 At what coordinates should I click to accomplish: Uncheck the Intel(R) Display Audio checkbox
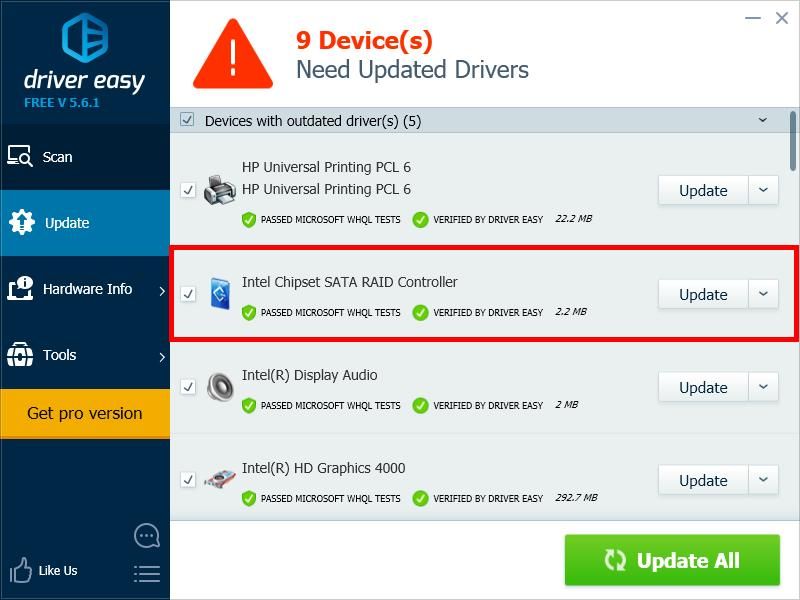pos(188,387)
